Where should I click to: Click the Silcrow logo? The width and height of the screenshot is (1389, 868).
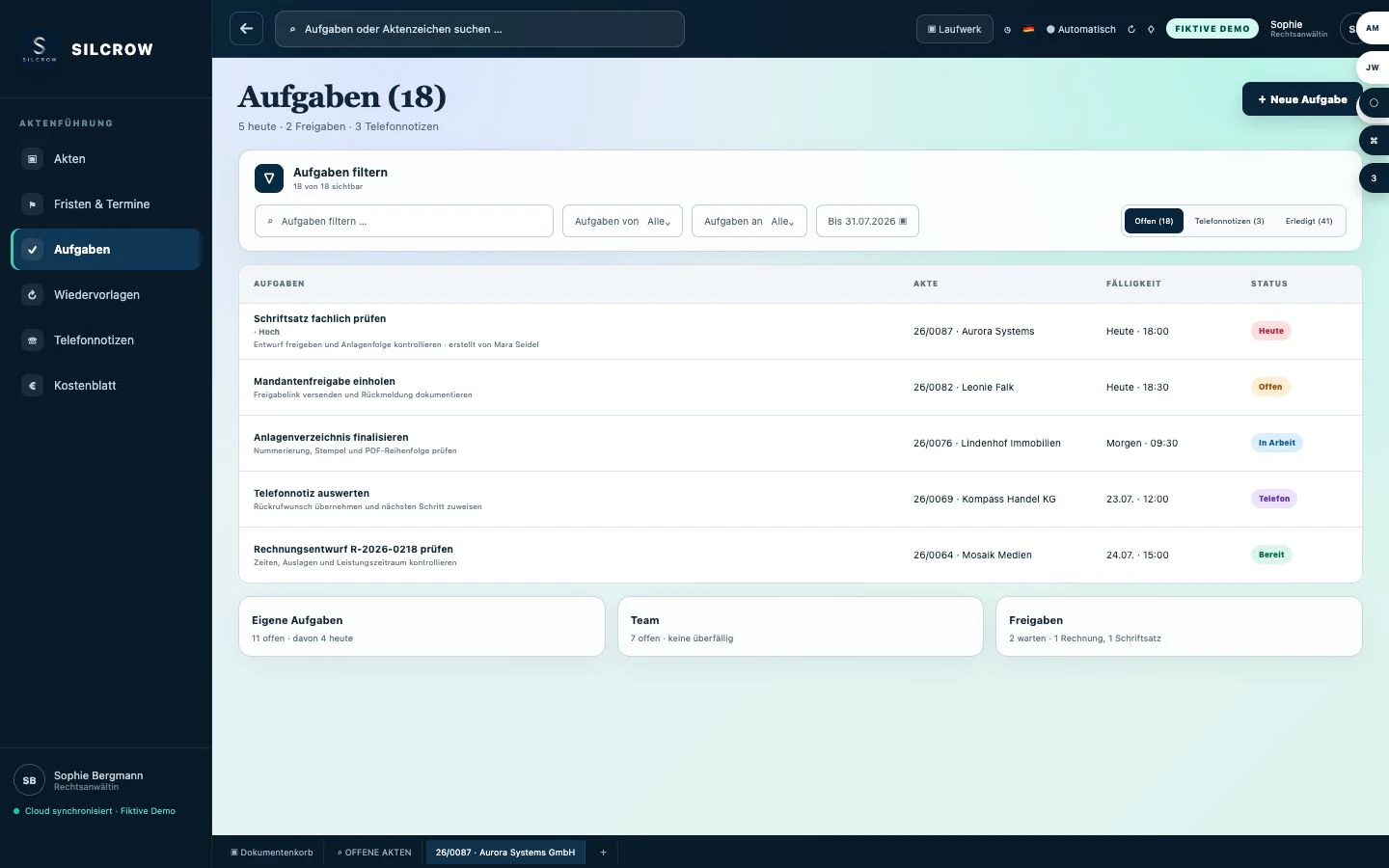[40, 48]
